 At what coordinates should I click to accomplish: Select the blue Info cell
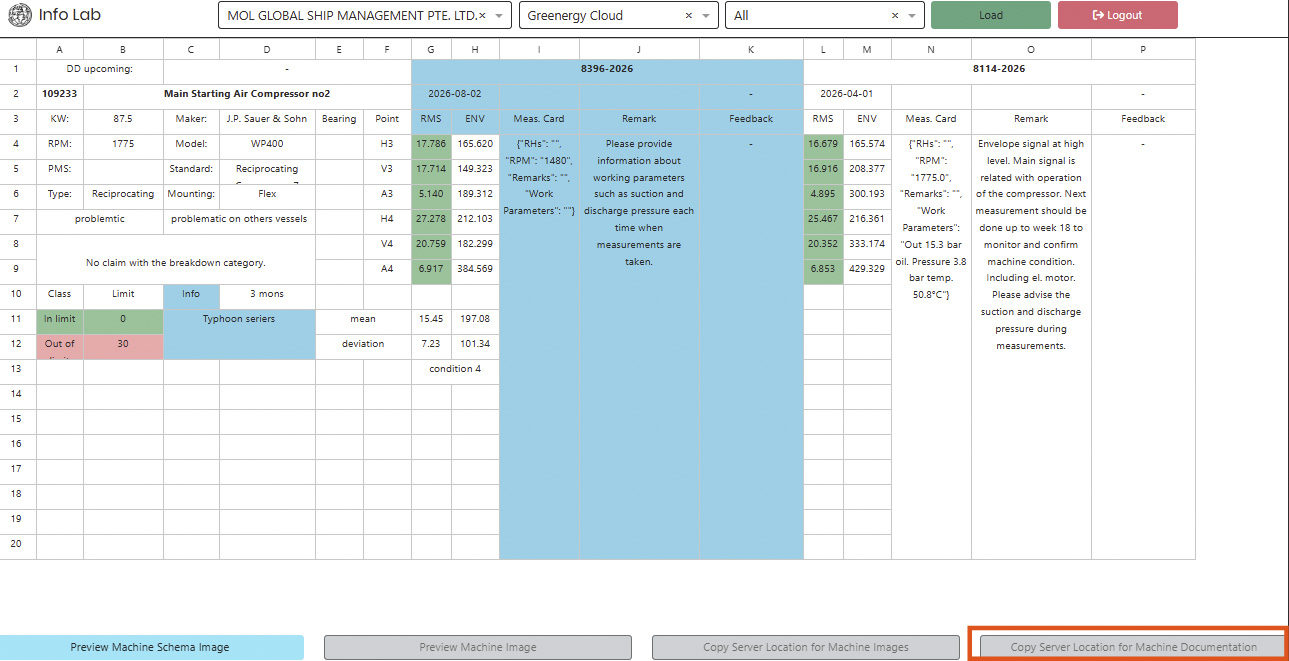191,294
